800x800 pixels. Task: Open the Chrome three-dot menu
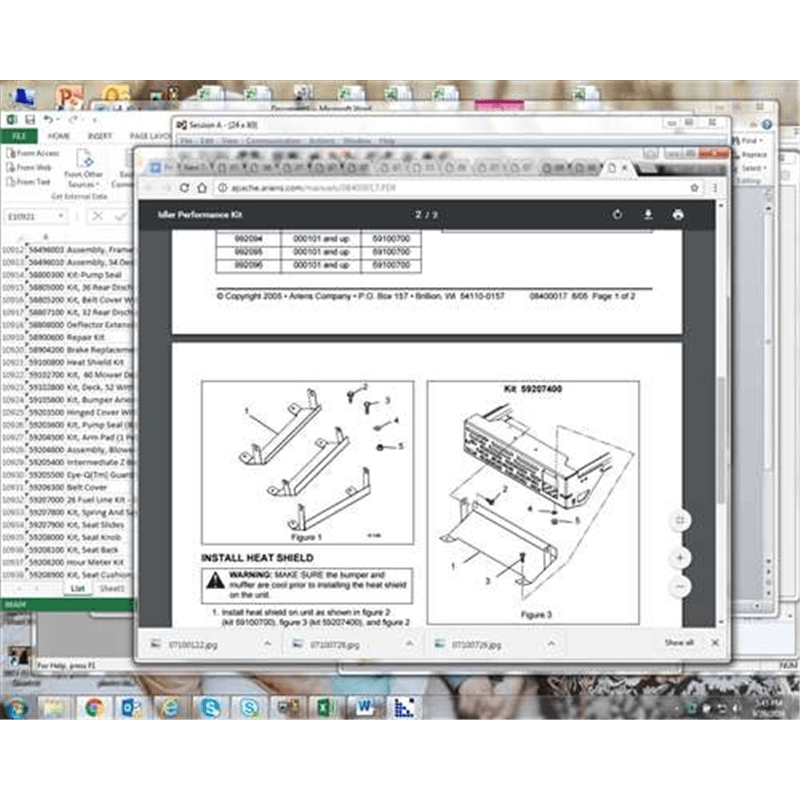(715, 188)
